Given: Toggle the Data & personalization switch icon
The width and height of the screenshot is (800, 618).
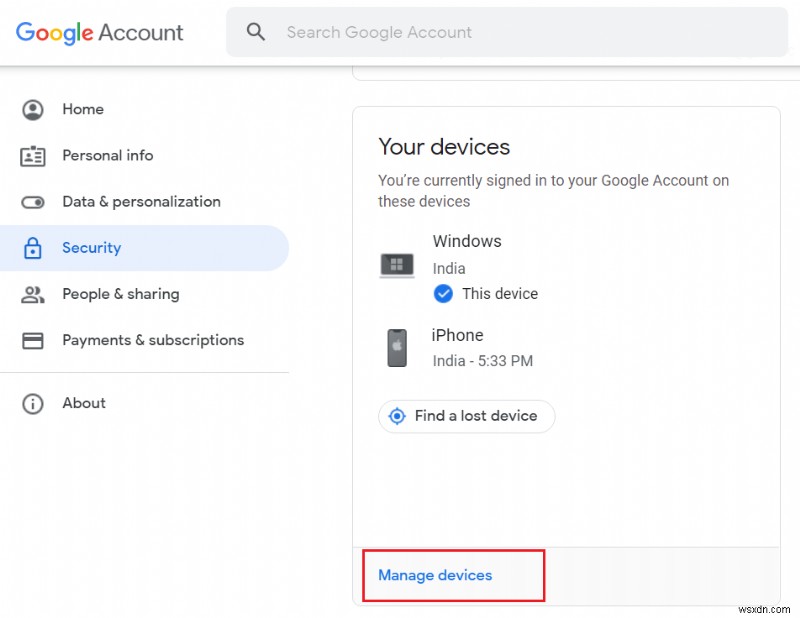Looking at the screenshot, I should click(33, 202).
